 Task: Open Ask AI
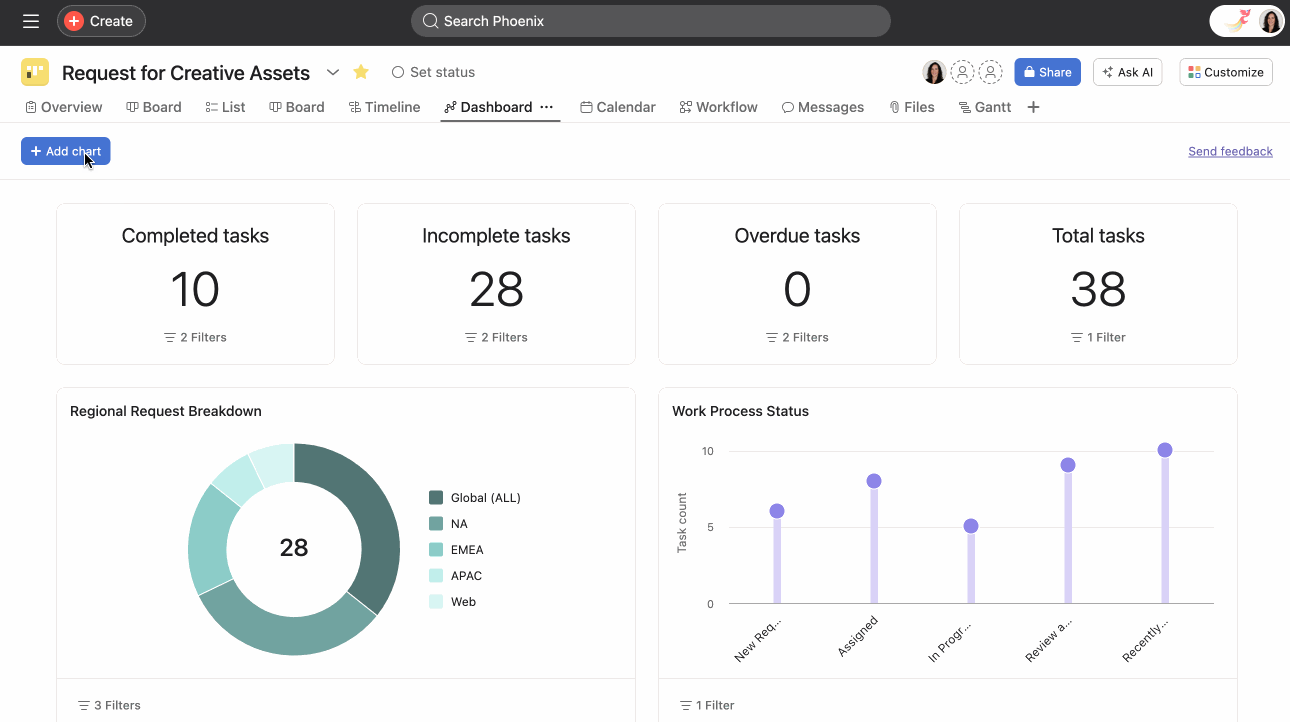click(1127, 72)
